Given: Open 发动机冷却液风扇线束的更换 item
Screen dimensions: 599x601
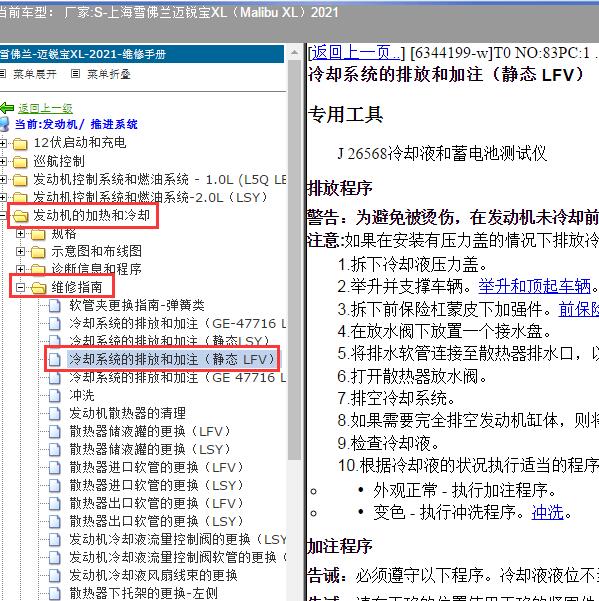Looking at the screenshot, I should [153, 575].
